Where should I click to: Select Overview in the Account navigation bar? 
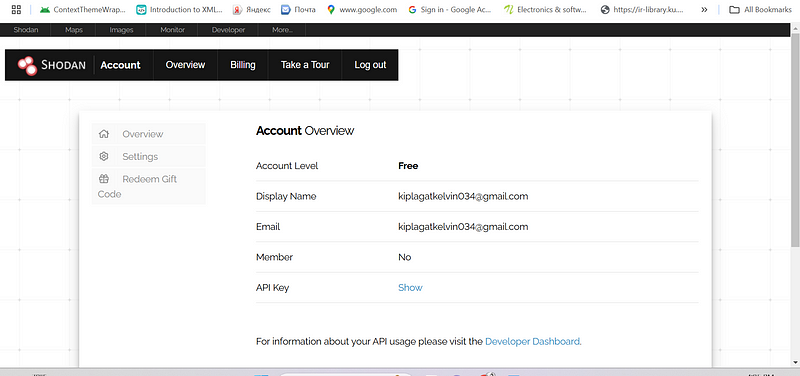click(x=185, y=65)
